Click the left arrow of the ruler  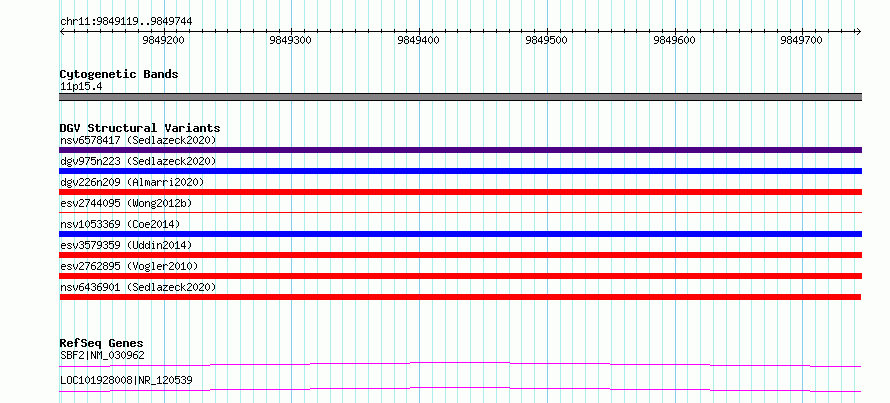pyautogui.click(x=62, y=32)
